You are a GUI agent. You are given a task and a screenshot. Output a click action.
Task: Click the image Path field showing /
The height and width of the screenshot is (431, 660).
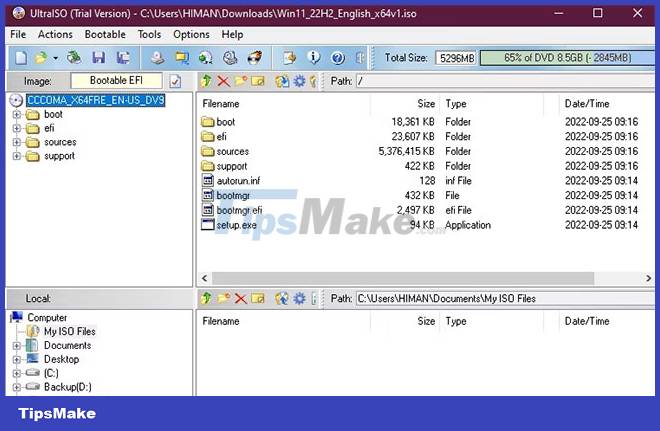click(505, 81)
